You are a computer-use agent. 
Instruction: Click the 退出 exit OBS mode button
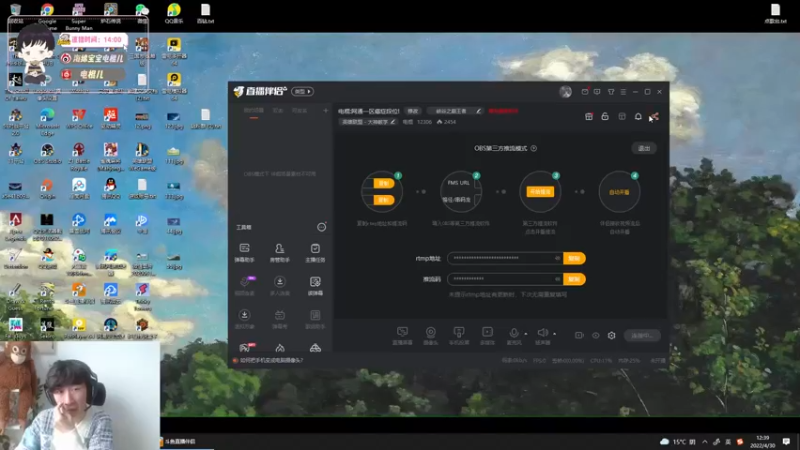pyautogui.click(x=644, y=148)
